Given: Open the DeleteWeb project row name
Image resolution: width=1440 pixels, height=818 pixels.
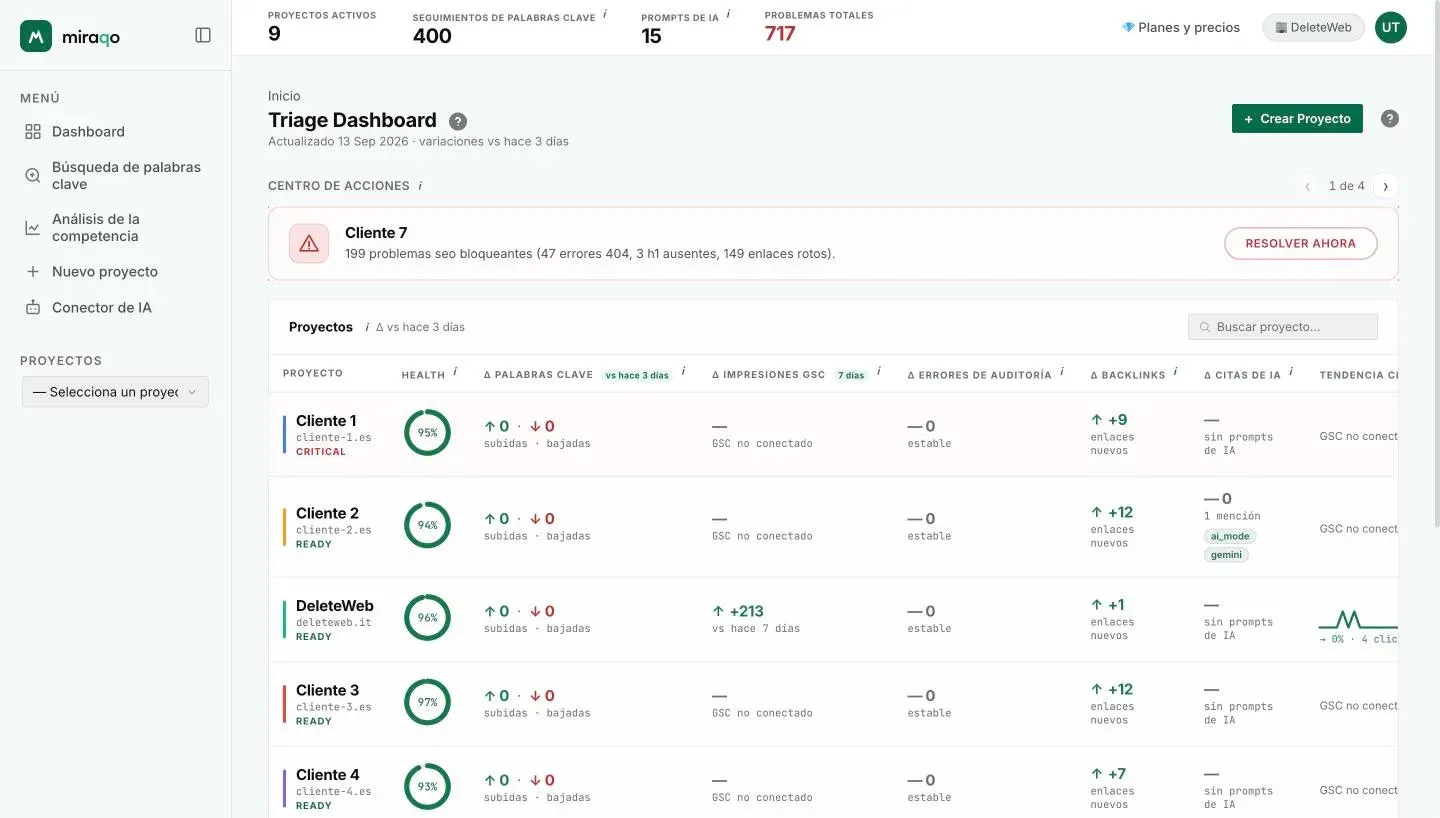Looking at the screenshot, I should pos(335,606).
